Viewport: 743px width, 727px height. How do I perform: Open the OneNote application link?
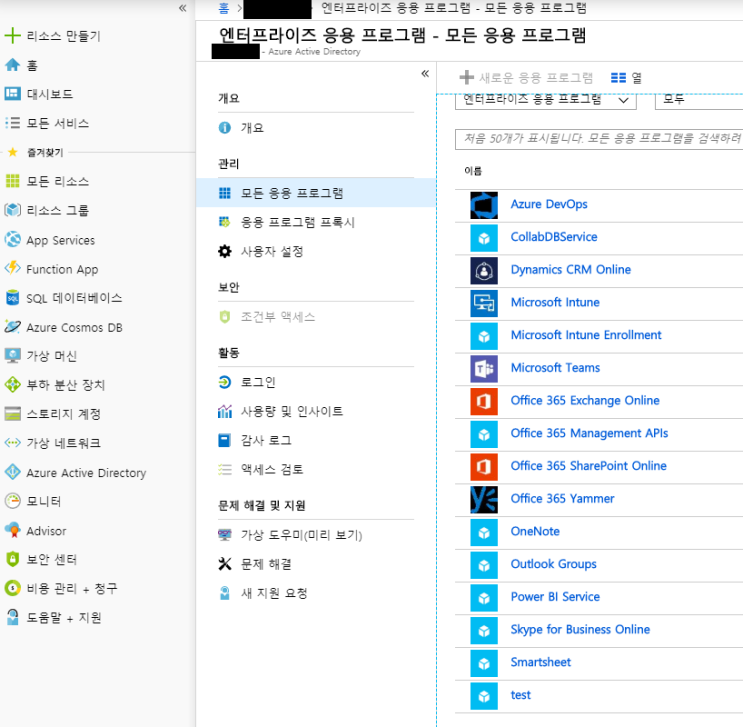(x=535, y=531)
